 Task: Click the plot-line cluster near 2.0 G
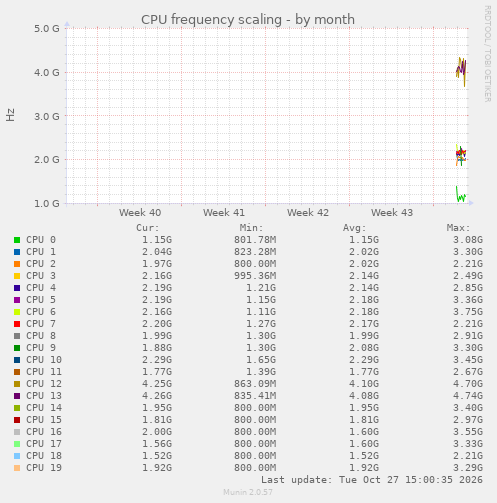pos(461,155)
